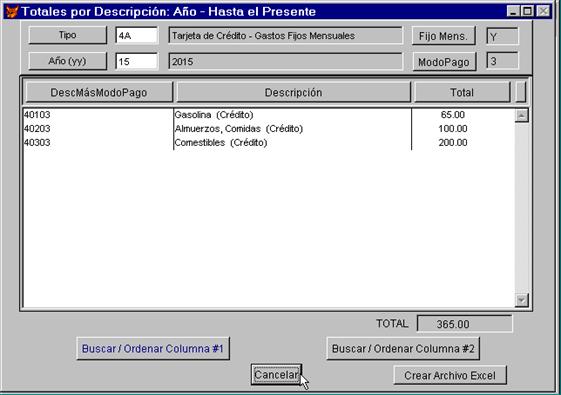Select row code 40303
Viewport: 561px width, 395px height.
pos(37,143)
